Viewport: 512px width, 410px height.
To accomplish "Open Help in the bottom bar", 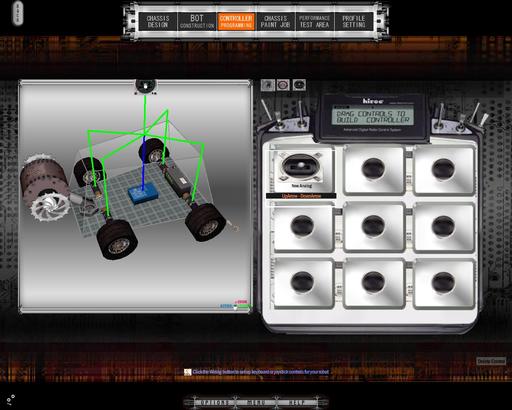I will pyautogui.click(x=296, y=403).
